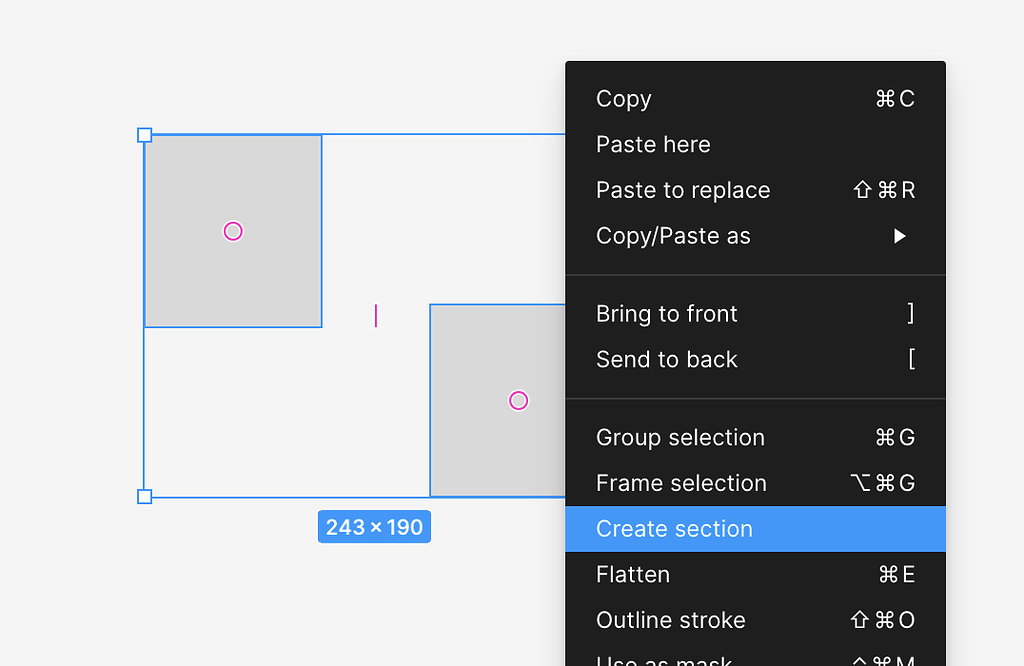Expand the Copy/Paste as submenu arrow

coord(899,237)
